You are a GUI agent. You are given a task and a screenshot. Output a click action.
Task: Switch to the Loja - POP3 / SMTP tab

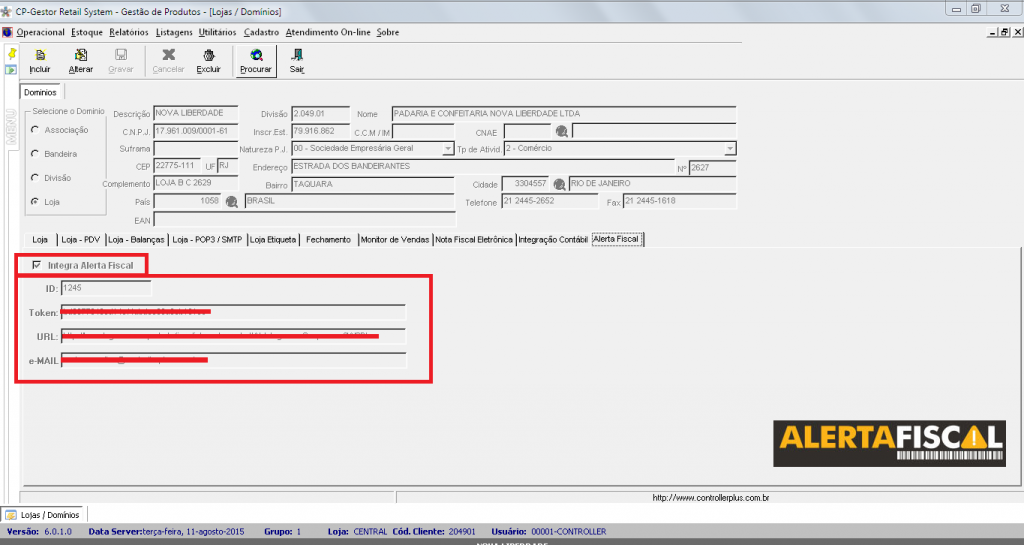pyautogui.click(x=207, y=240)
